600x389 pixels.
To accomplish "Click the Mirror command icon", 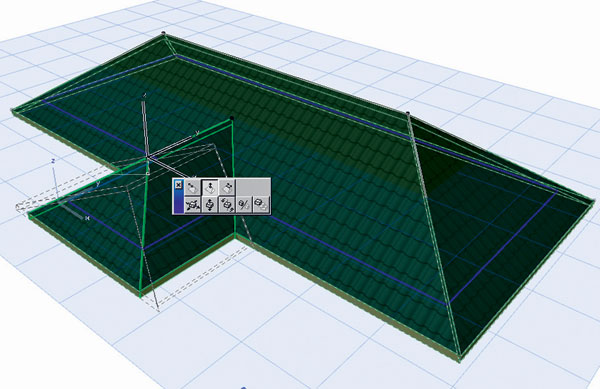I will click(x=244, y=205).
